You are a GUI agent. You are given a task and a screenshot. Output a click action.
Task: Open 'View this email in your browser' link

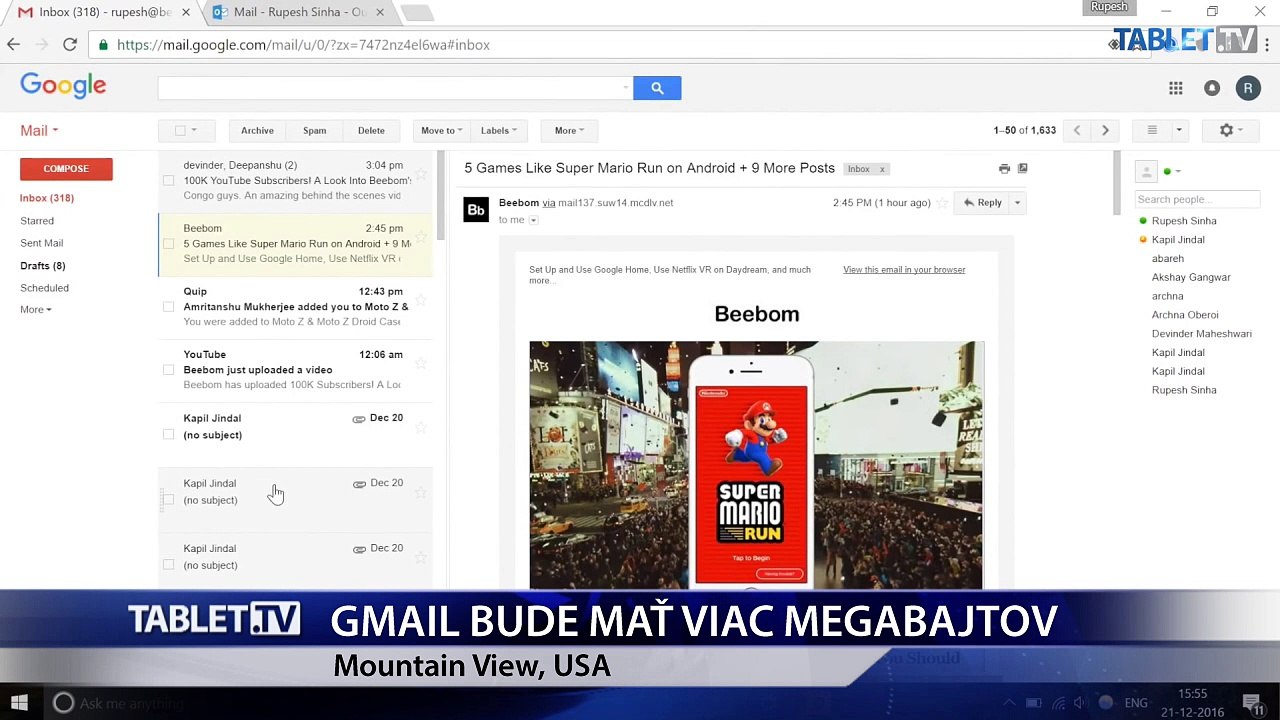click(904, 270)
